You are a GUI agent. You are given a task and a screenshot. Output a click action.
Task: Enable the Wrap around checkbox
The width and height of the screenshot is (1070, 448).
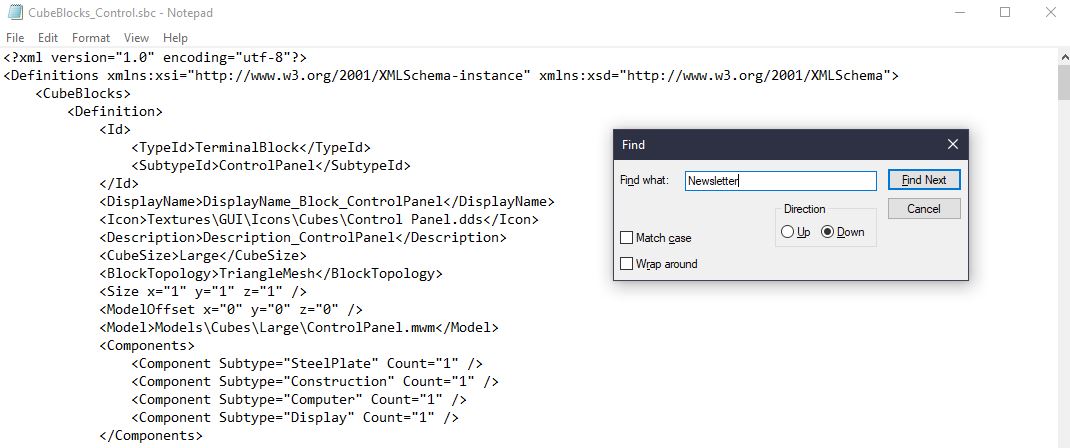click(626, 264)
